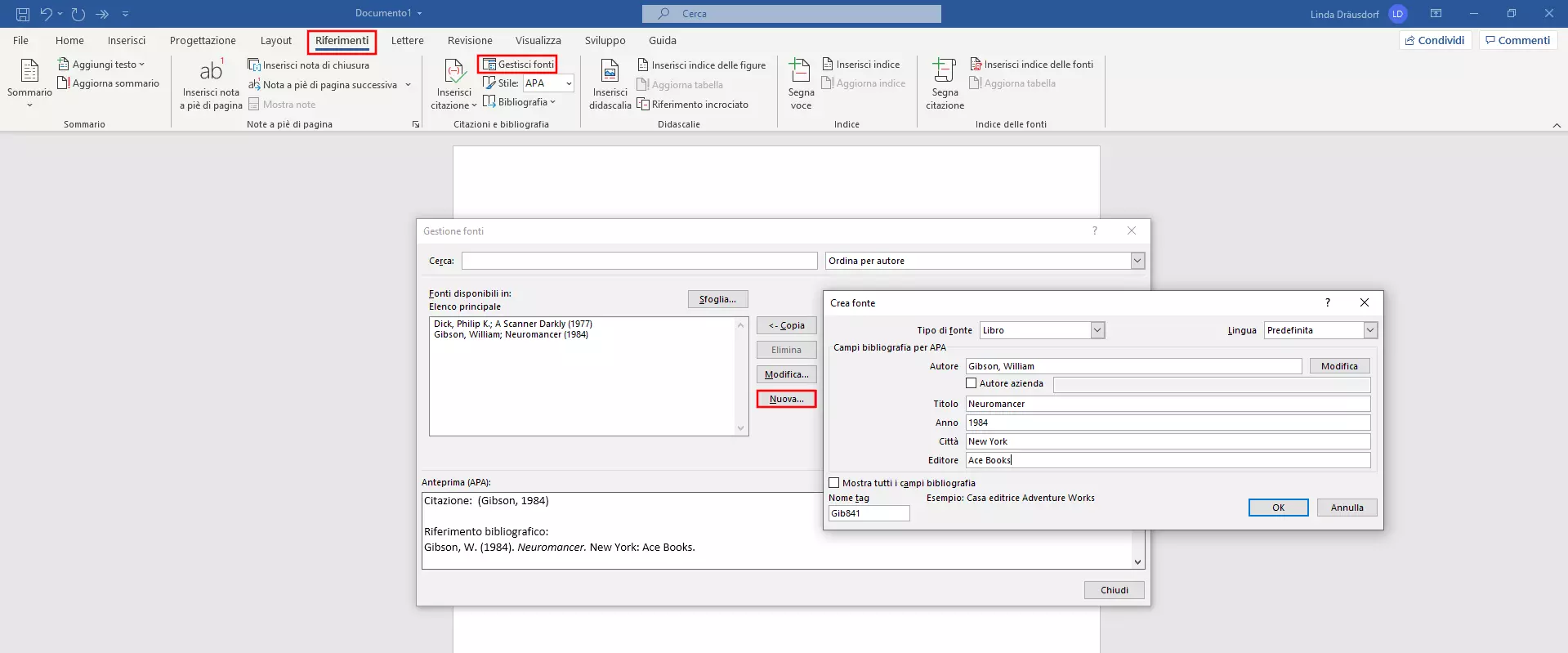Click the Chiudi button

[1114, 590]
